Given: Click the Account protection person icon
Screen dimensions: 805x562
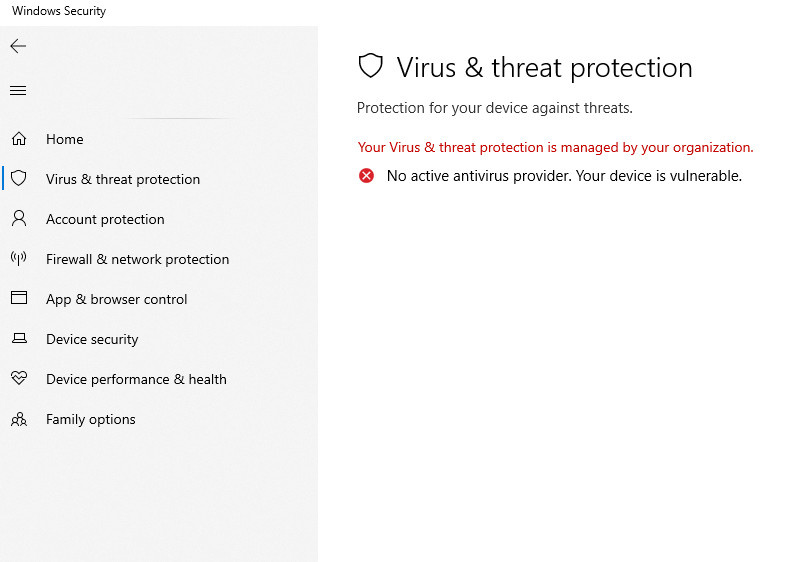Looking at the screenshot, I should click(19, 218).
